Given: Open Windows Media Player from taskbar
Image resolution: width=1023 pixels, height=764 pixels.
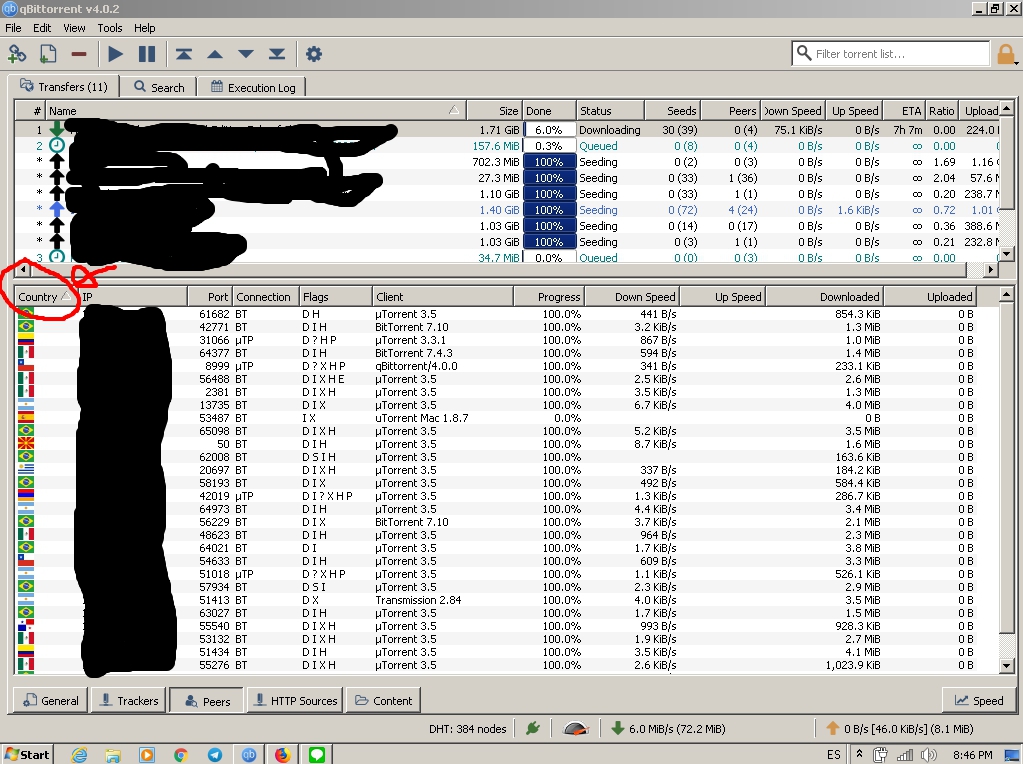Looking at the screenshot, I should tap(147, 754).
